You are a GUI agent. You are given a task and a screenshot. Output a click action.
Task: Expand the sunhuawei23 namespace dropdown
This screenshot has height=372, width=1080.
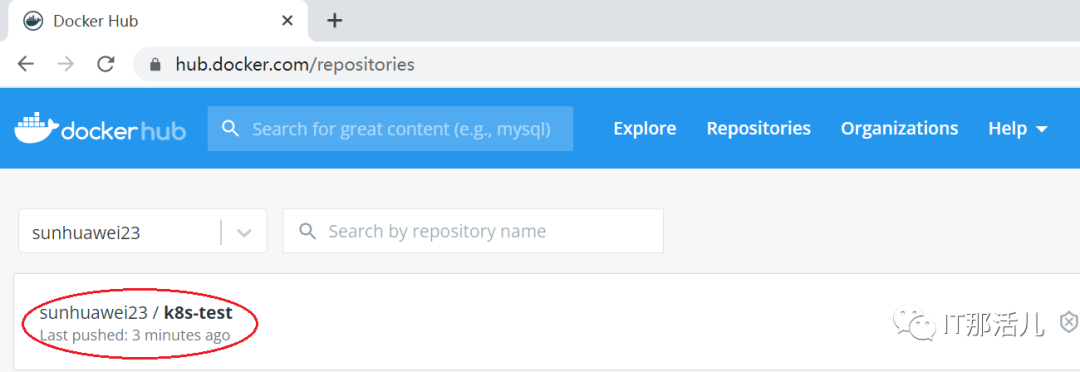143,231
